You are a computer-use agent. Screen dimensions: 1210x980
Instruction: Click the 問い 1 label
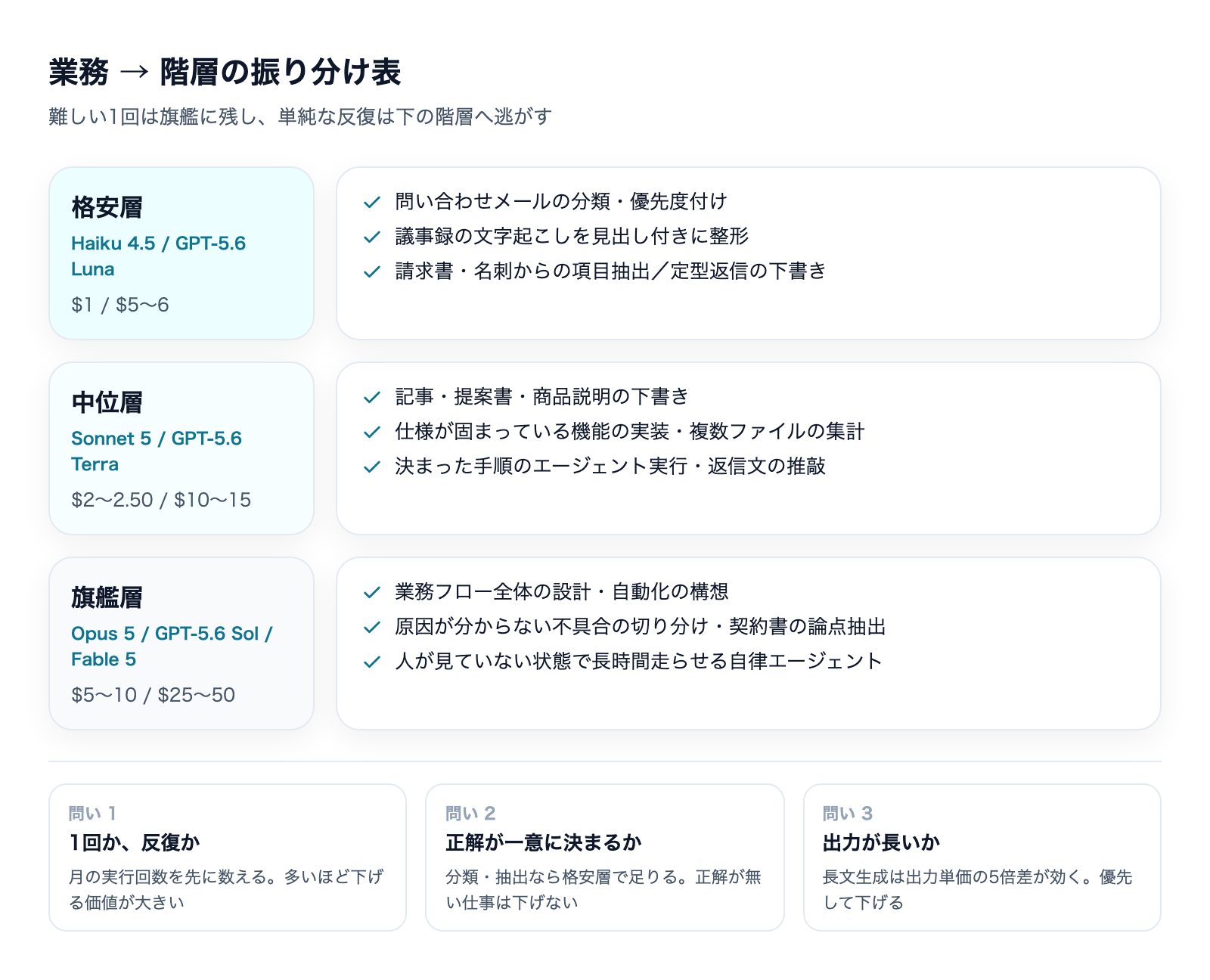92,814
